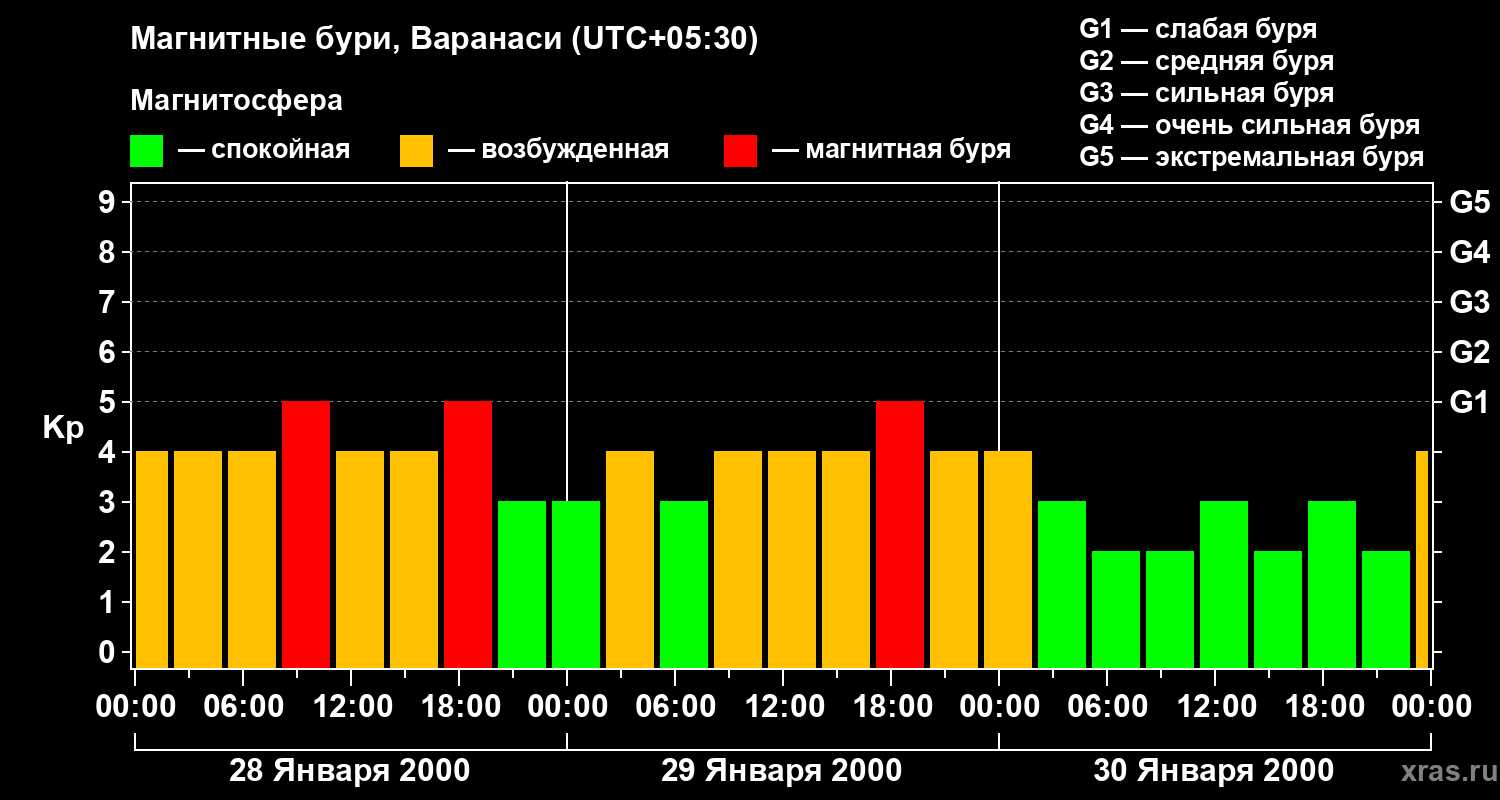Click the 'Kp' axis label
The image size is (1500, 800).
tap(63, 428)
